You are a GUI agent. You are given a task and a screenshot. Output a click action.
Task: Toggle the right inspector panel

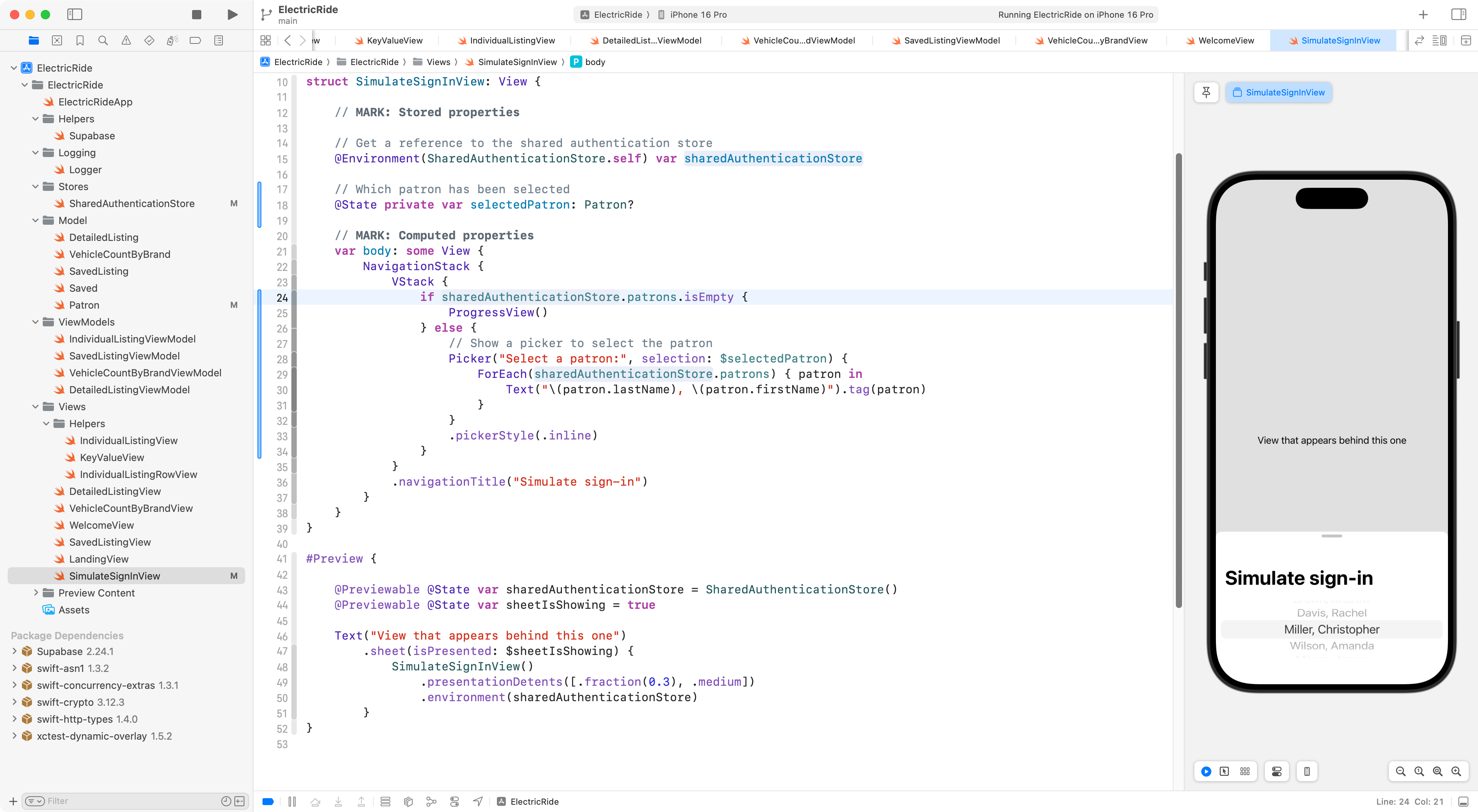1458,15
